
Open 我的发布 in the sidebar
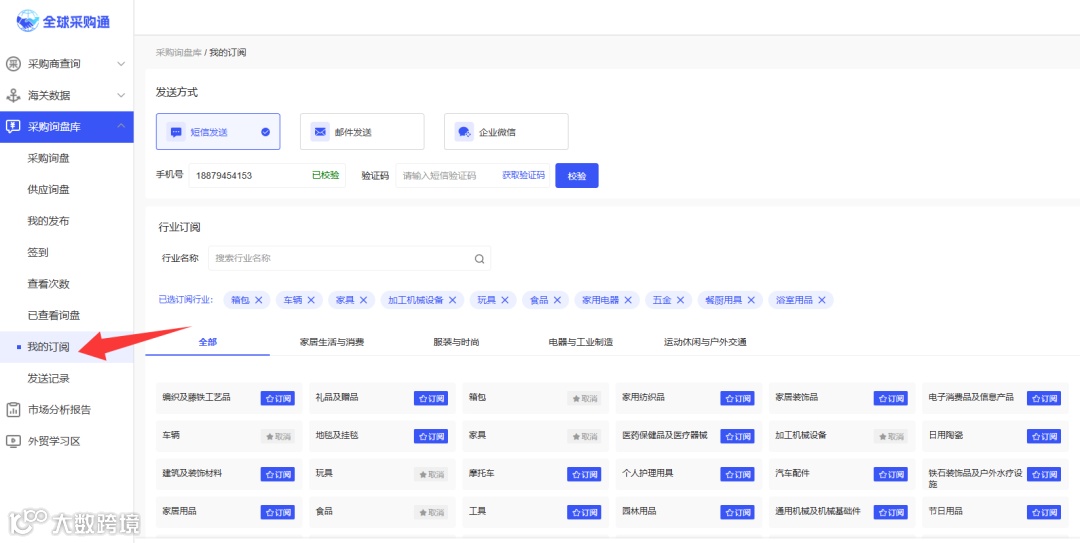click(48, 221)
